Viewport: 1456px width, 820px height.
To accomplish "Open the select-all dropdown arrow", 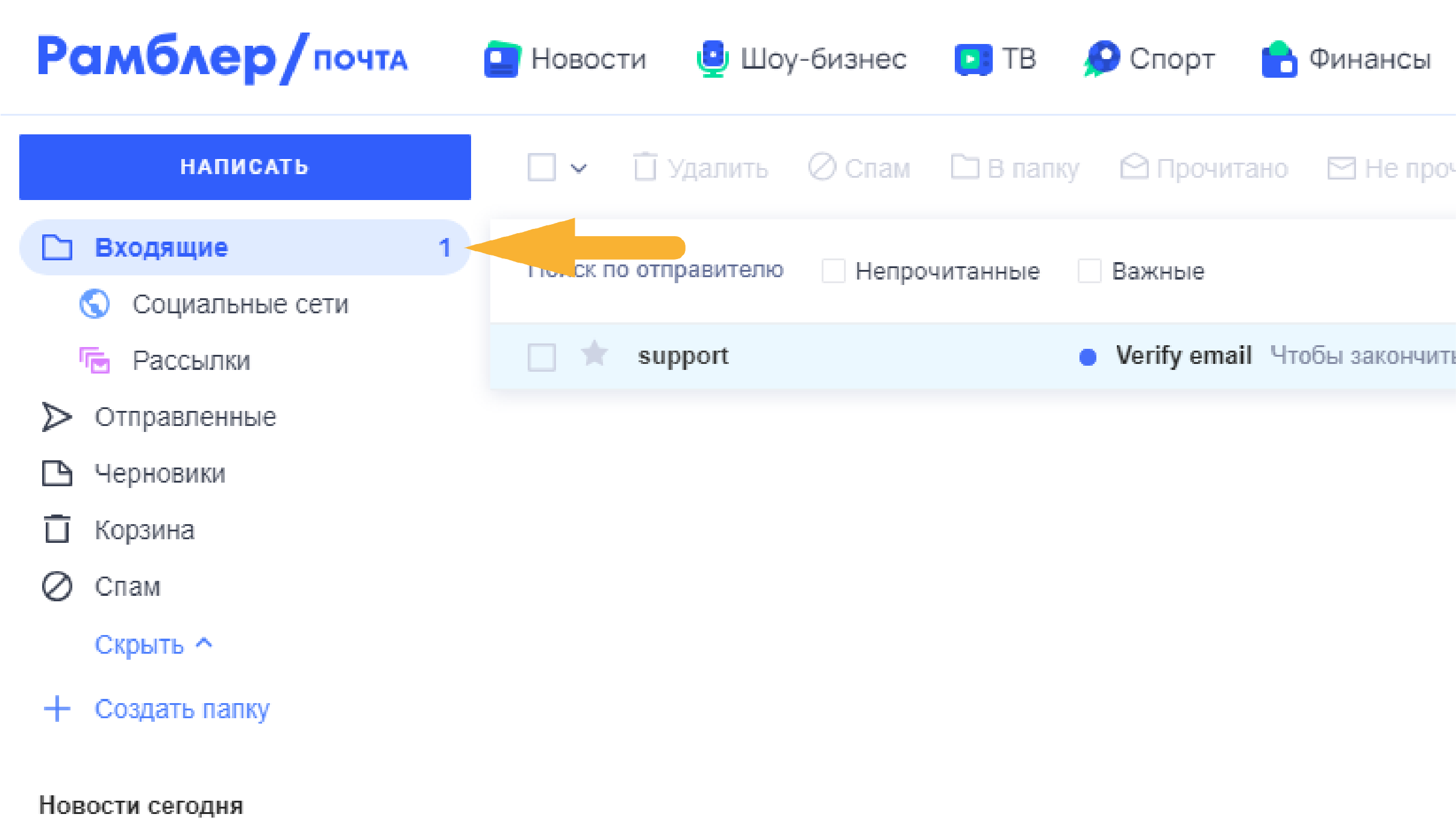I will click(x=579, y=167).
